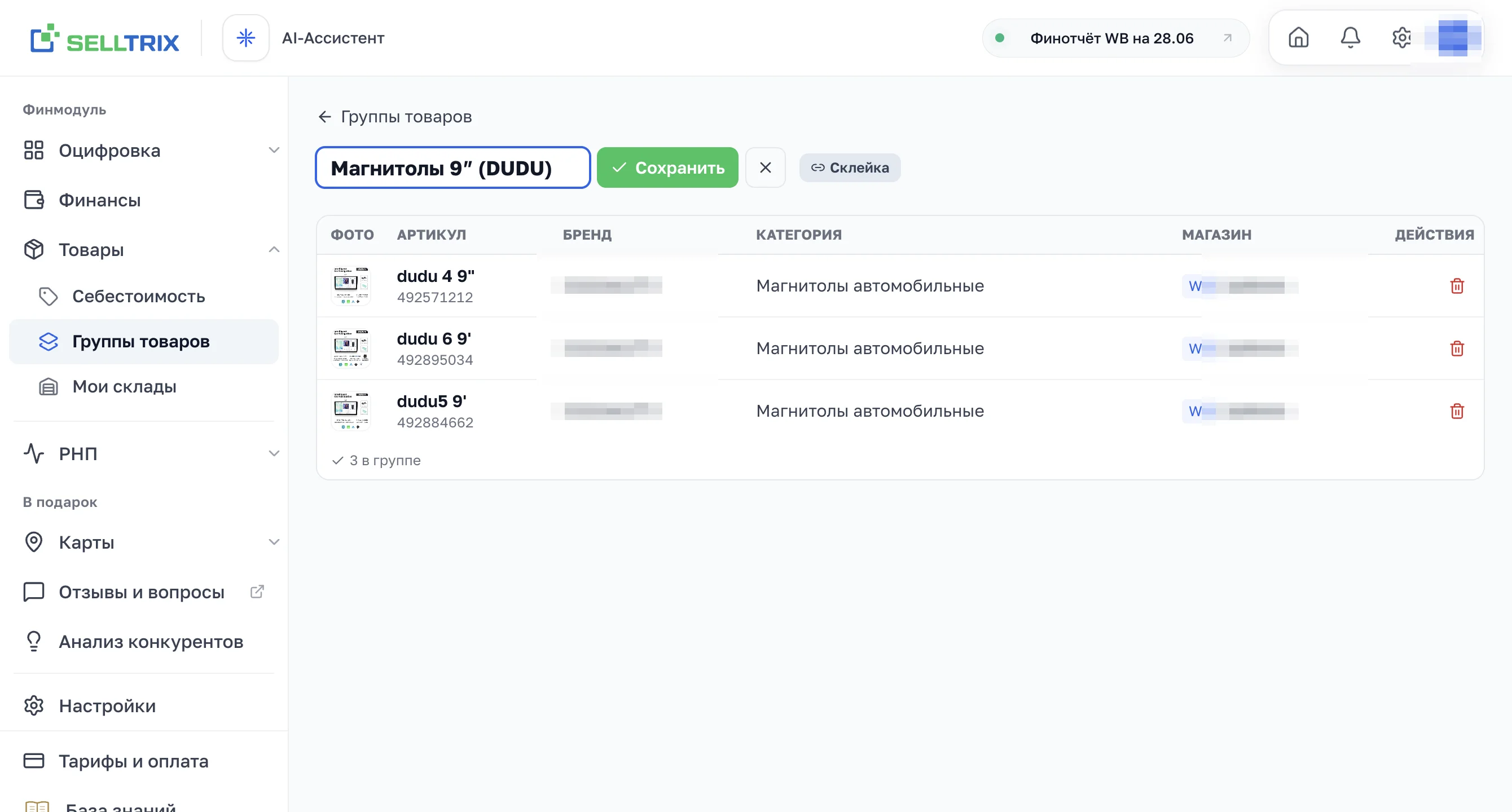Expand the Карты section chevron
Viewport: 1512px width, 812px height.
(274, 542)
